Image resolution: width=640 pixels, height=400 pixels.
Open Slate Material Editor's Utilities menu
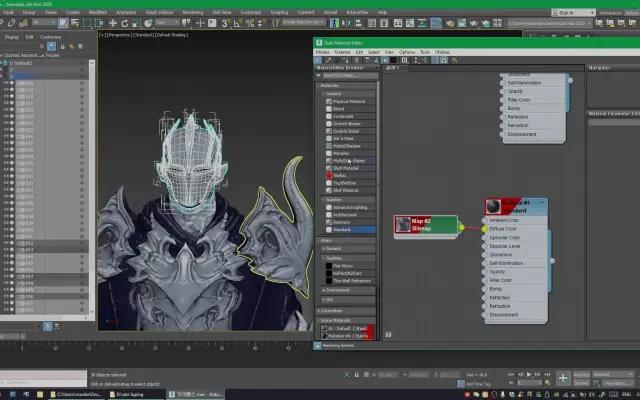point(442,52)
